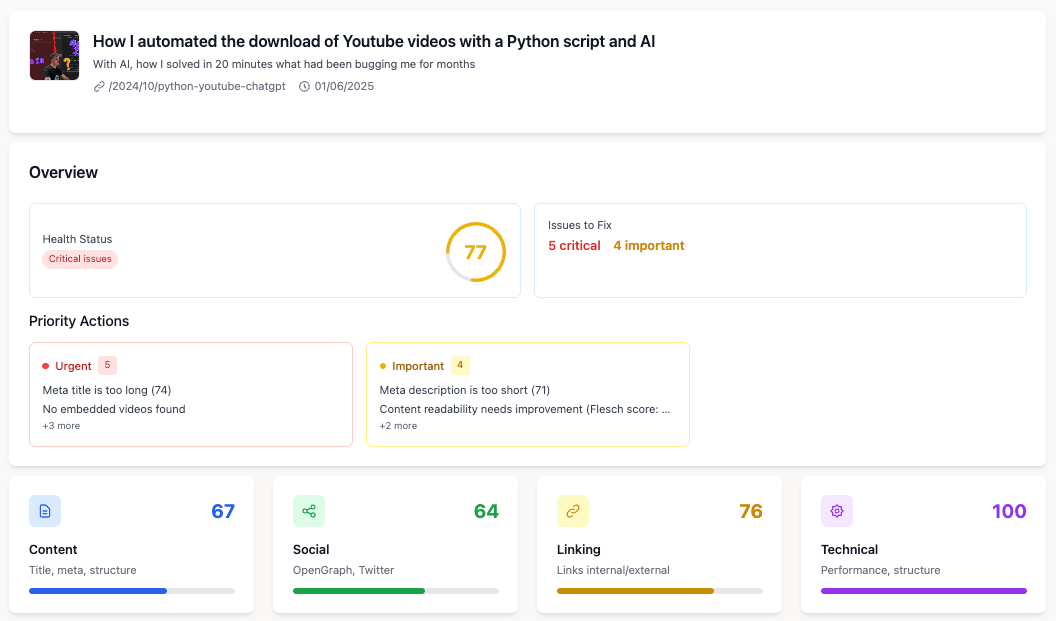This screenshot has width=1056, height=621.
Task: Click the Linking chain icon
Action: coord(573,511)
